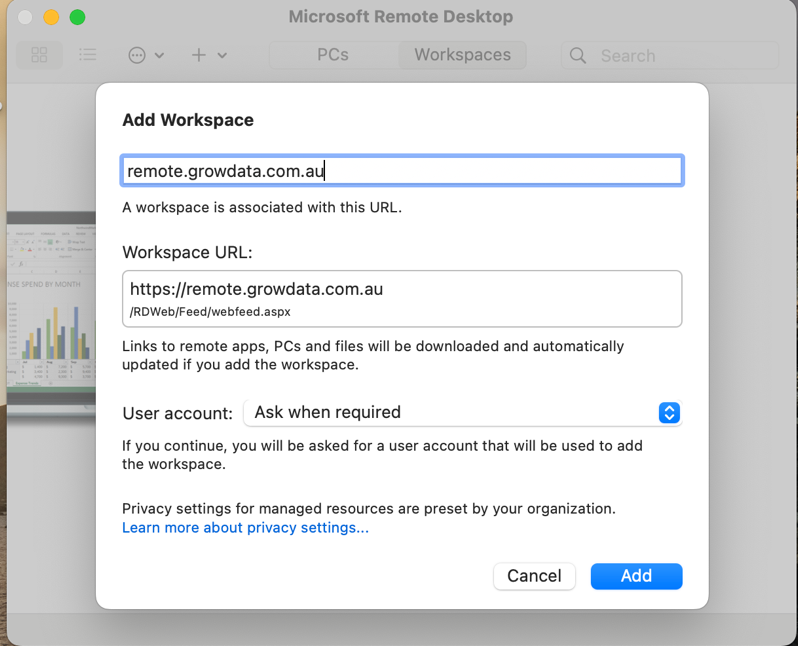The width and height of the screenshot is (798, 646).
Task: Open Learn more about privacy settings link
Action: coord(245,527)
